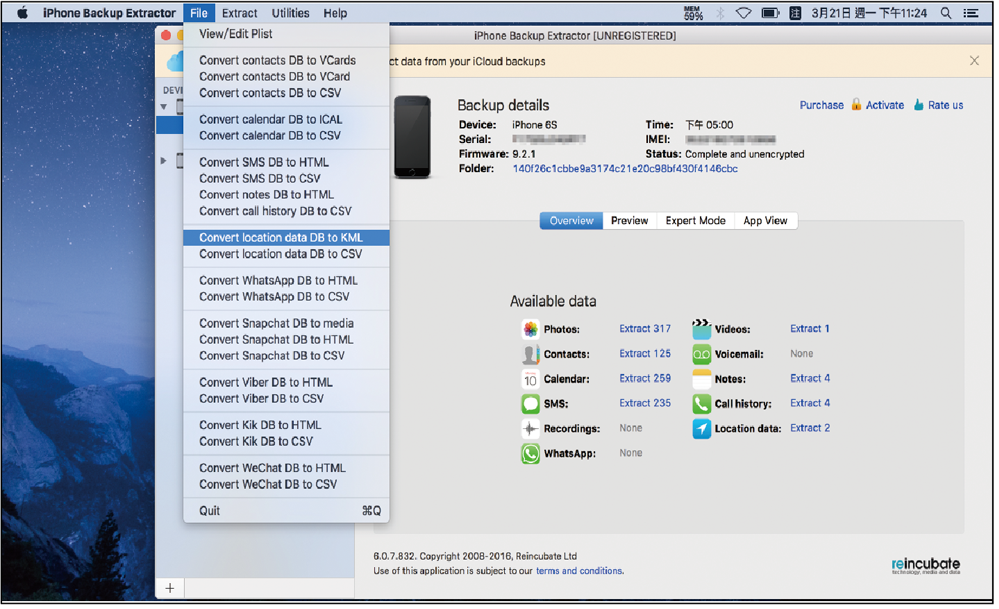Choose Convert call history DB to CSV

[x=286, y=211]
